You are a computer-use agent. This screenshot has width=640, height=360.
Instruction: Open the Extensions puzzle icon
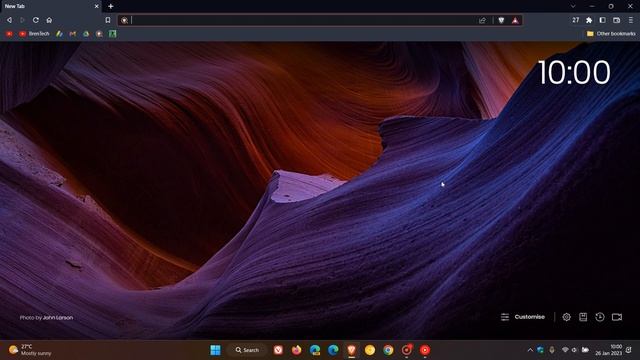589,20
